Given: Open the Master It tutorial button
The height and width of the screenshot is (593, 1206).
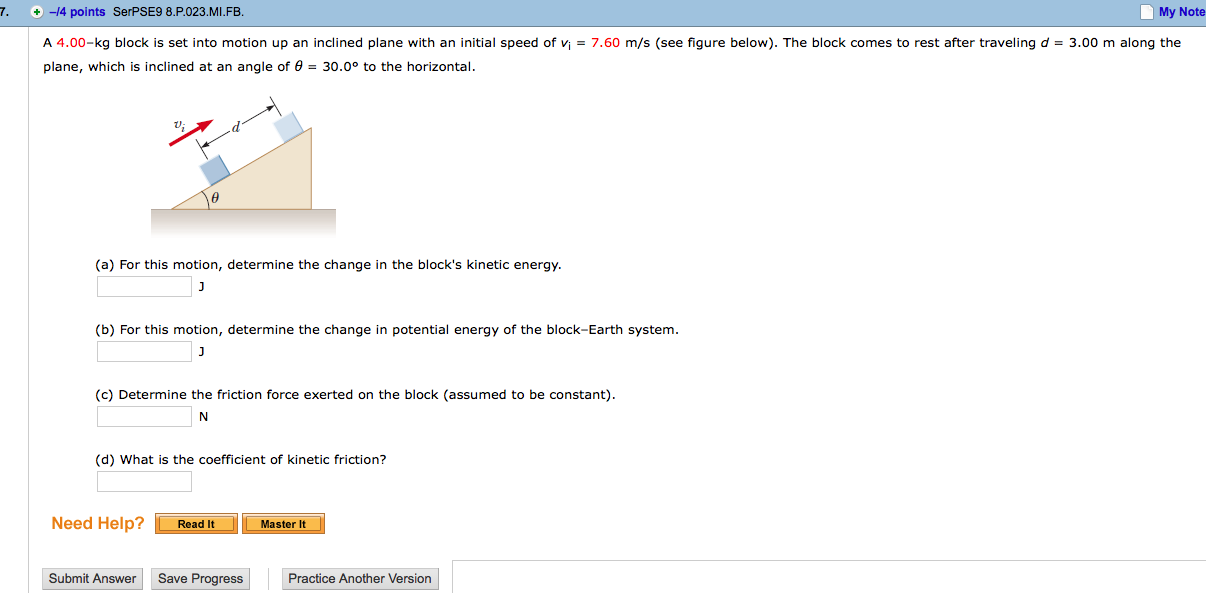Looking at the screenshot, I should (x=283, y=524).
